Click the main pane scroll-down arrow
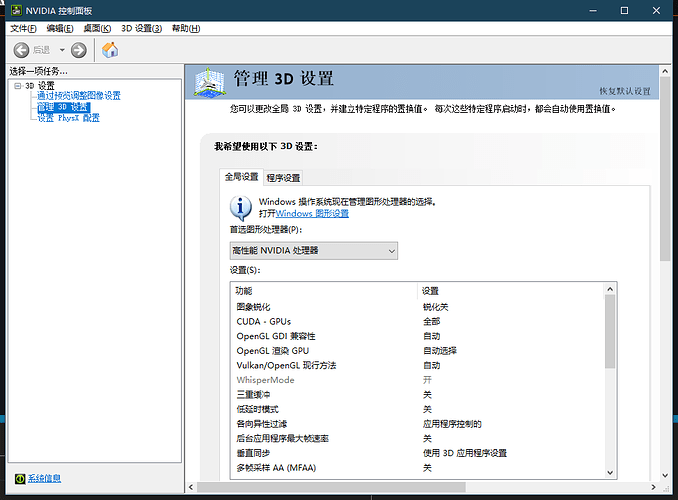The height and width of the screenshot is (500, 678). pyautogui.click(x=665, y=475)
